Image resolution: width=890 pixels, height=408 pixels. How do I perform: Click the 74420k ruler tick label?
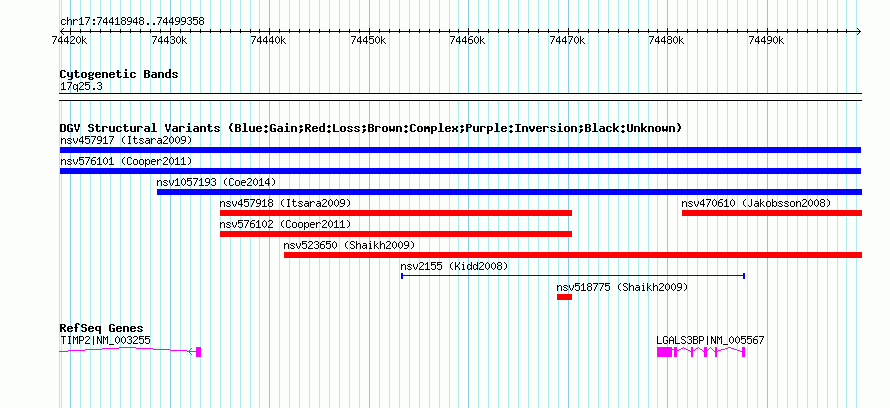(70, 40)
